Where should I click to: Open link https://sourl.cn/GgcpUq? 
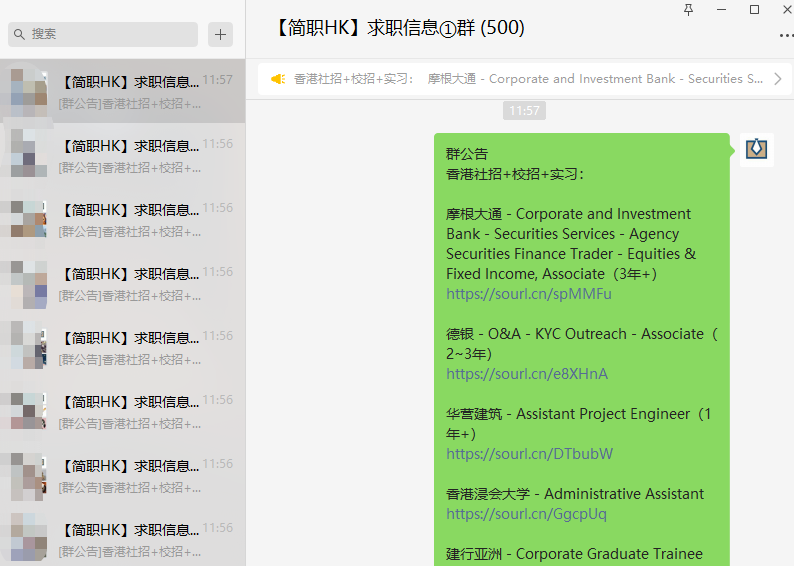click(x=526, y=514)
